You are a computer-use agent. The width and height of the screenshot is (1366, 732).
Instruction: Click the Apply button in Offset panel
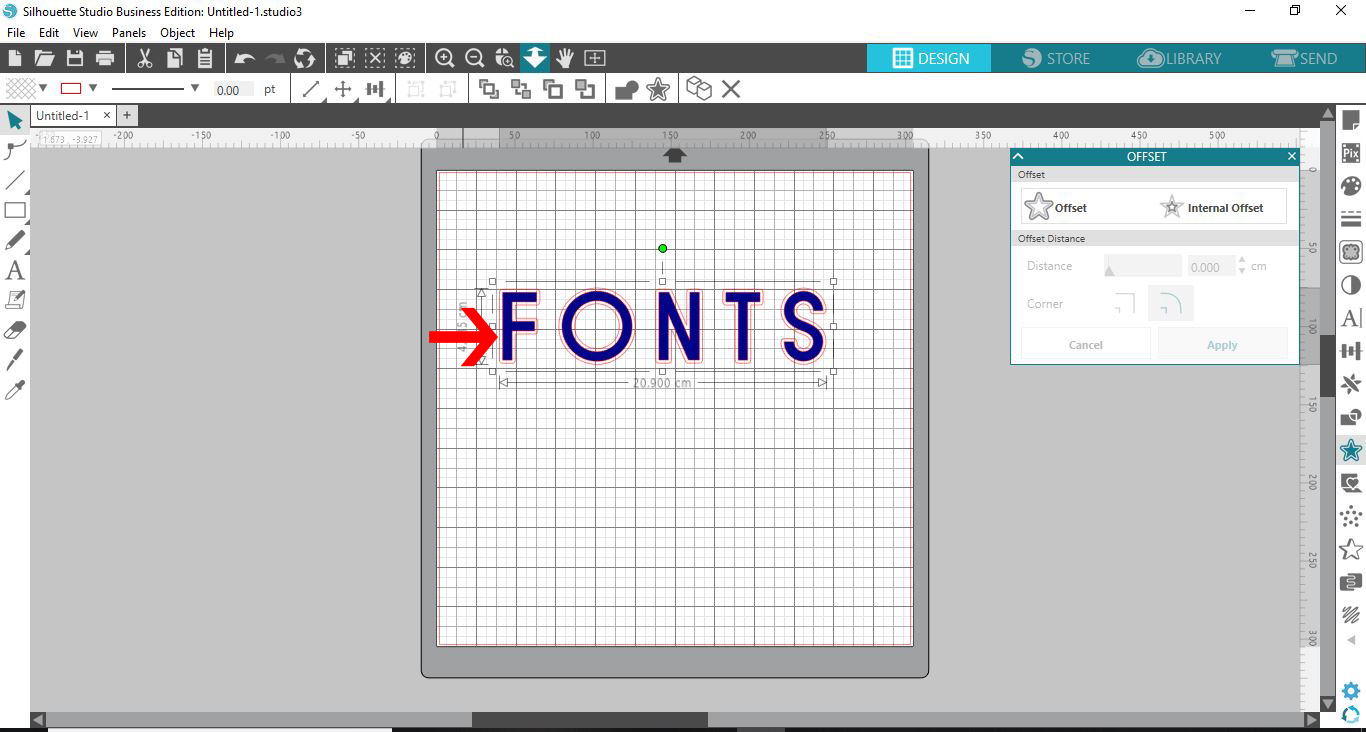[x=1222, y=344]
